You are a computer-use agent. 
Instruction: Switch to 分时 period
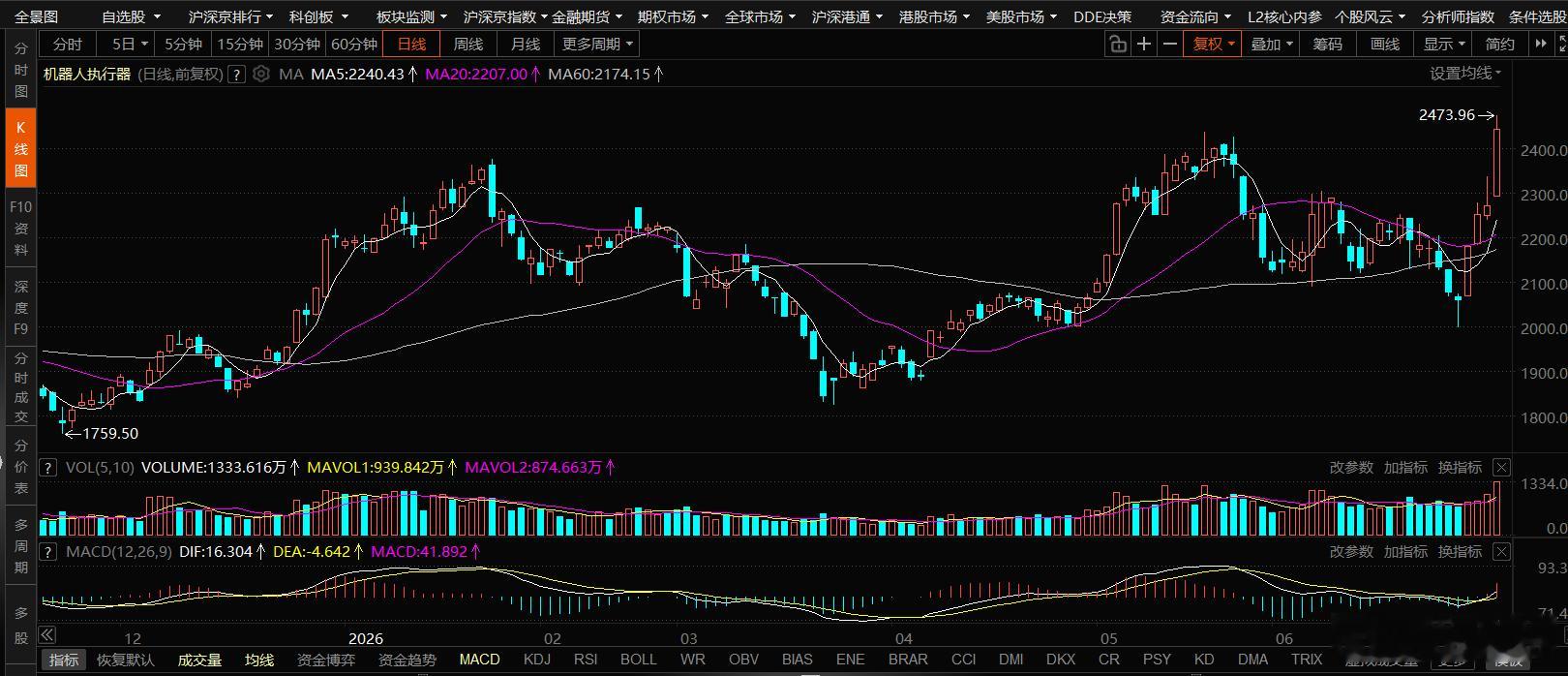pos(68,45)
